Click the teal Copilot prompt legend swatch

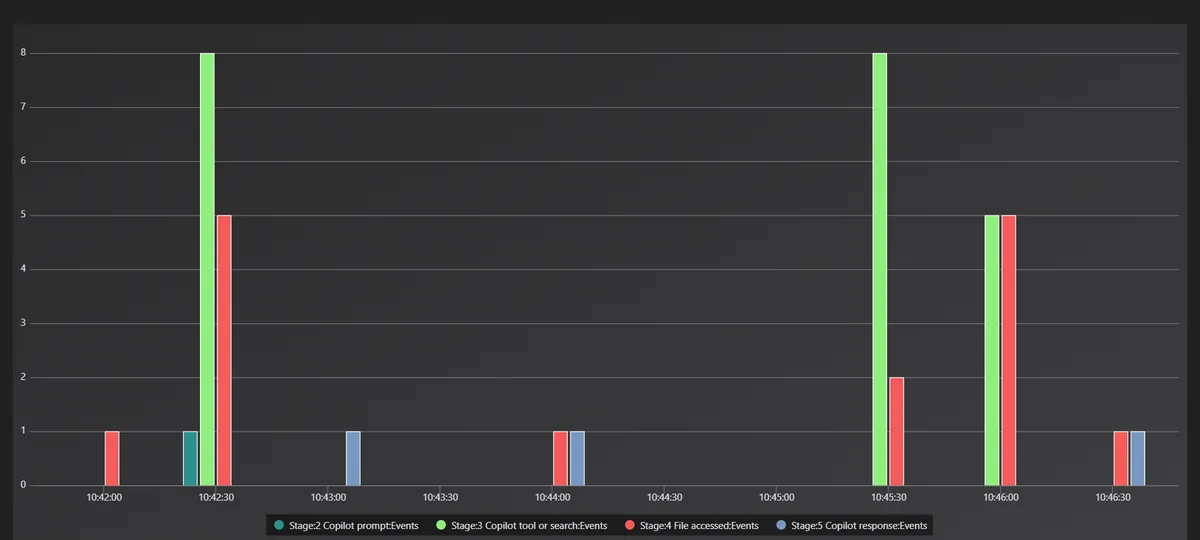[x=278, y=525]
